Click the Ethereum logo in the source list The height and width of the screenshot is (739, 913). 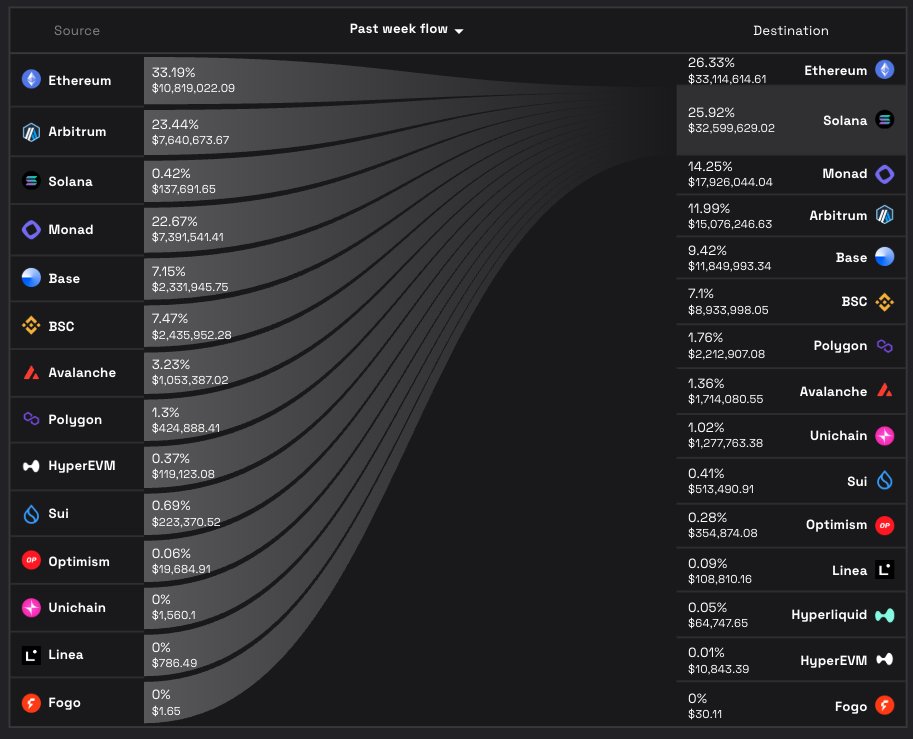point(31,80)
